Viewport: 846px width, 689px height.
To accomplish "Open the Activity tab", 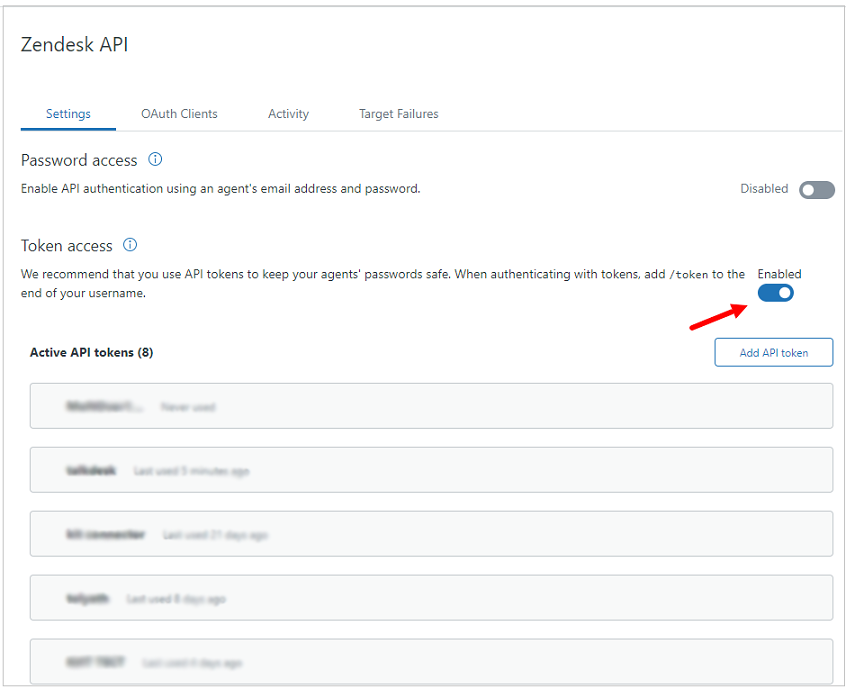I will 288,114.
